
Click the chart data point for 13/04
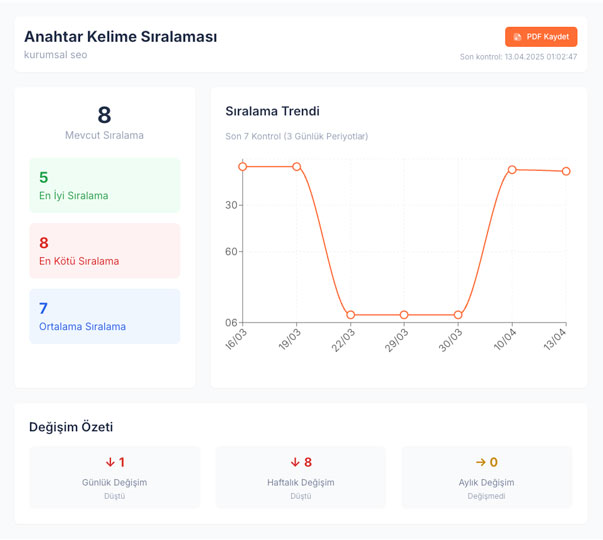pos(566,171)
